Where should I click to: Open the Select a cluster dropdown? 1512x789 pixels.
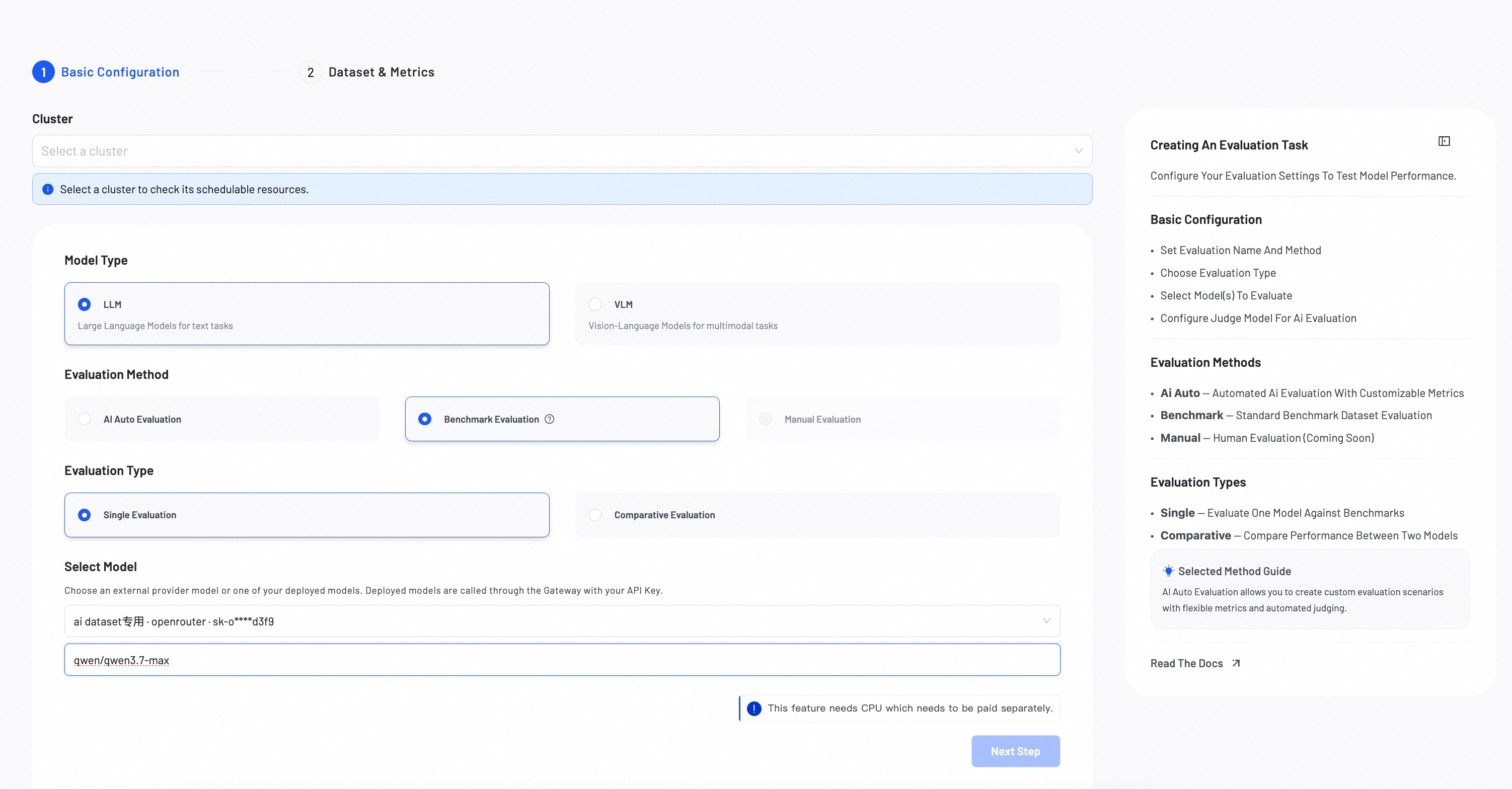[x=562, y=151]
